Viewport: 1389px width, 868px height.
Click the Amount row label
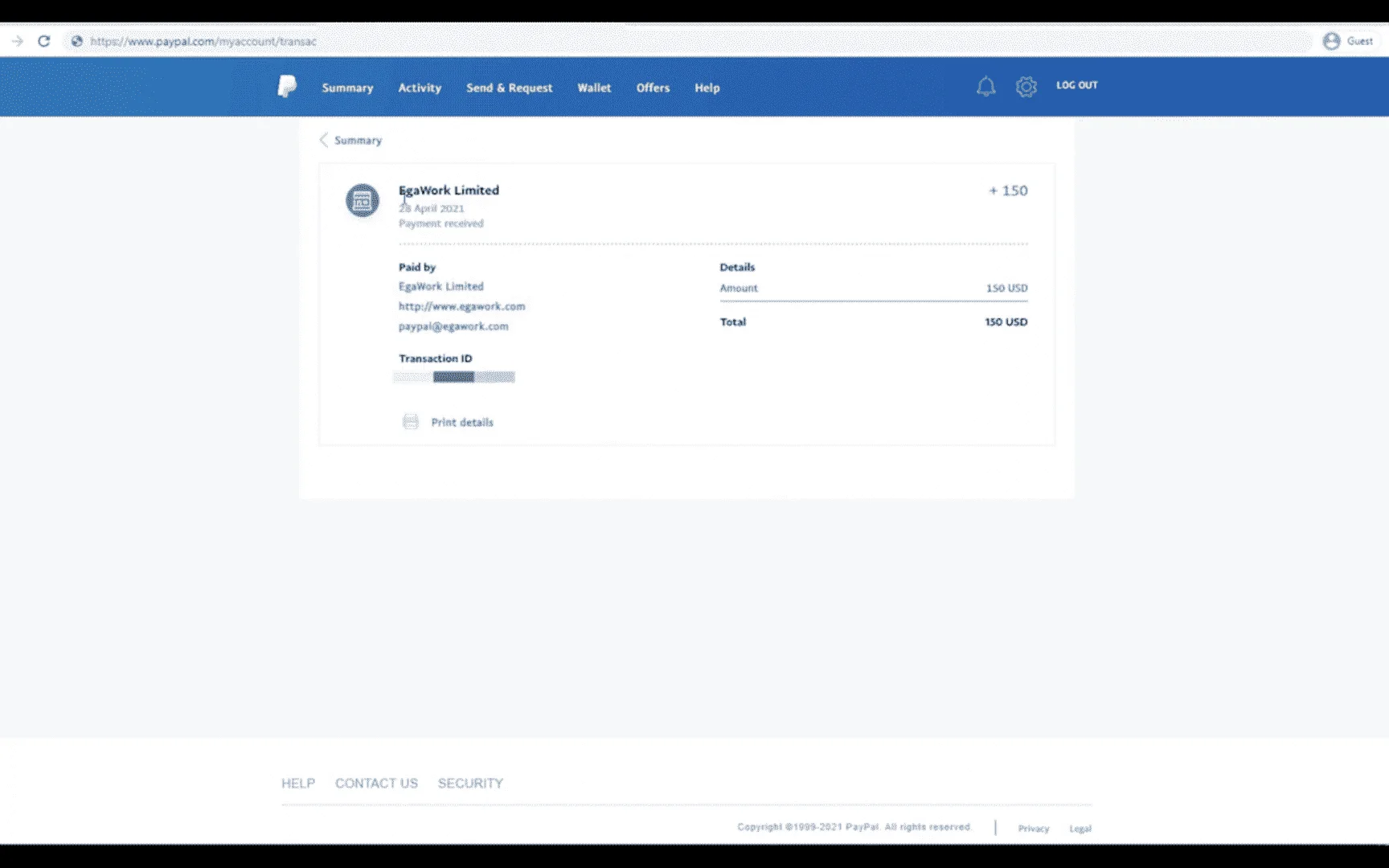coord(739,288)
